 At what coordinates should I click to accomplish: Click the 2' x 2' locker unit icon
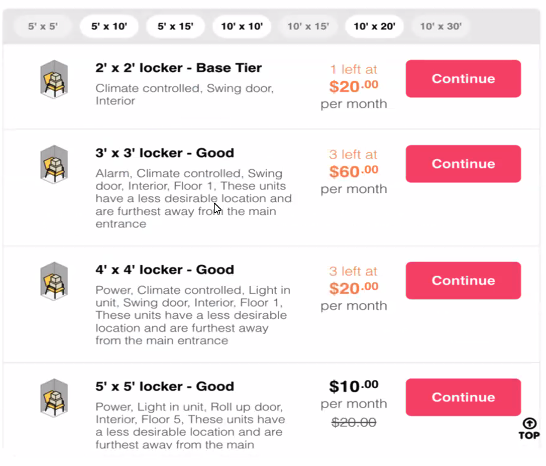coord(54,79)
